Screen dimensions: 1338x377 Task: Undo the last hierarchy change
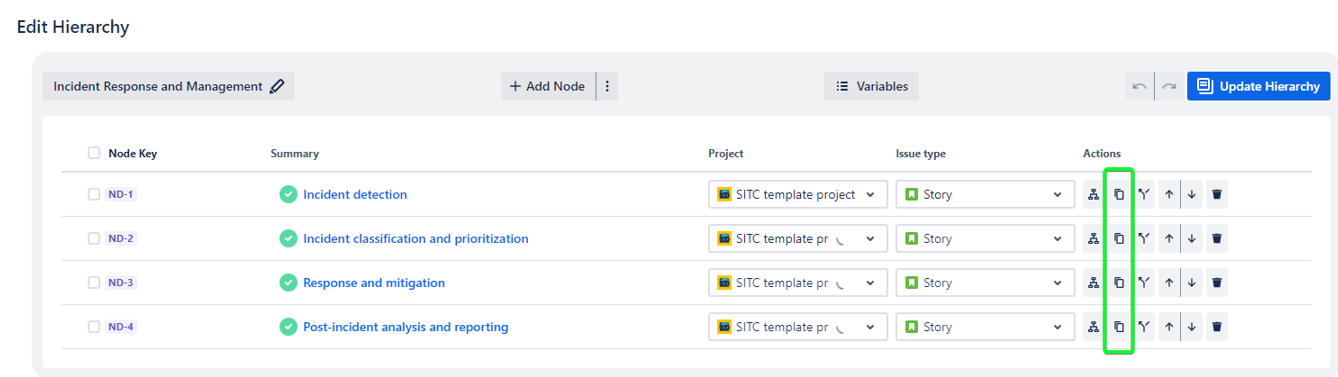pos(1139,86)
